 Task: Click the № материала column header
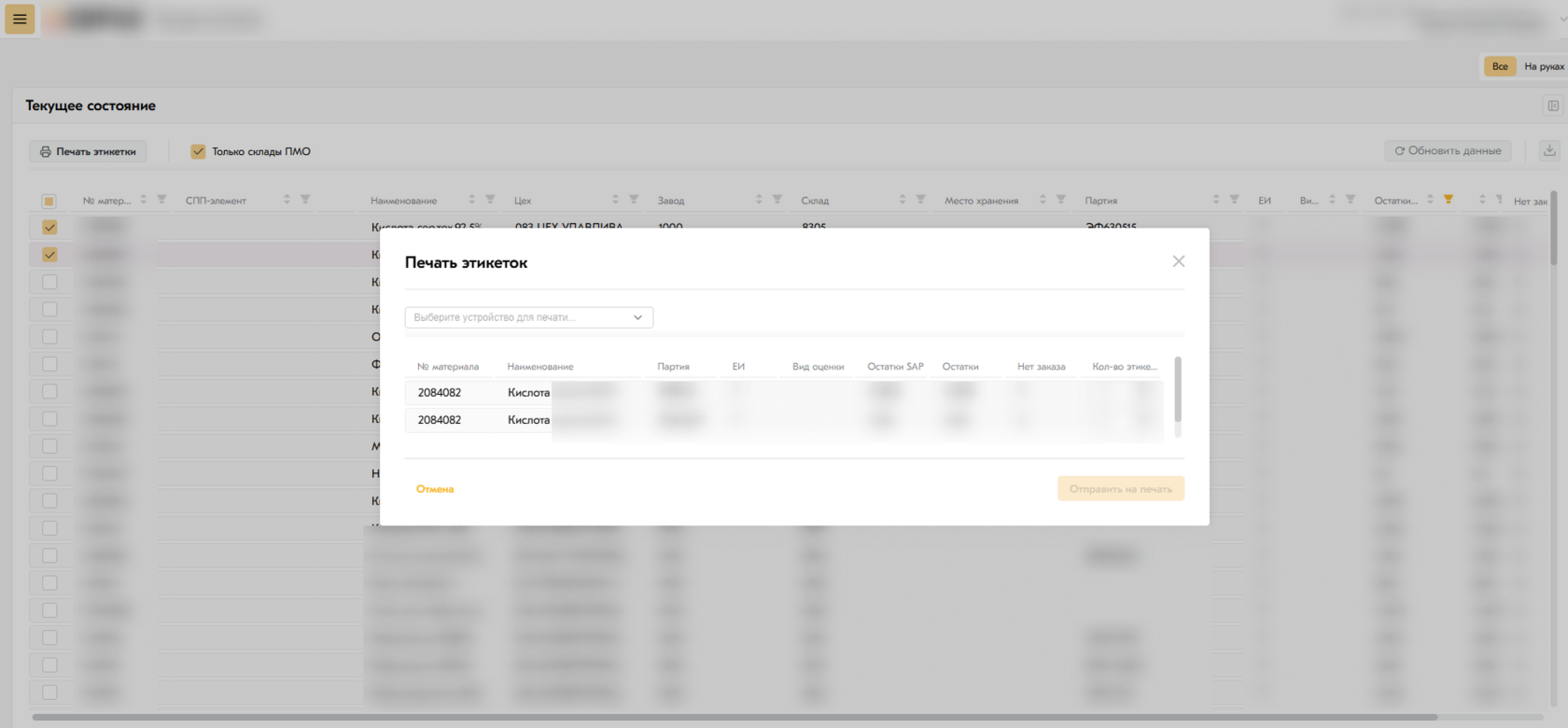coord(448,367)
